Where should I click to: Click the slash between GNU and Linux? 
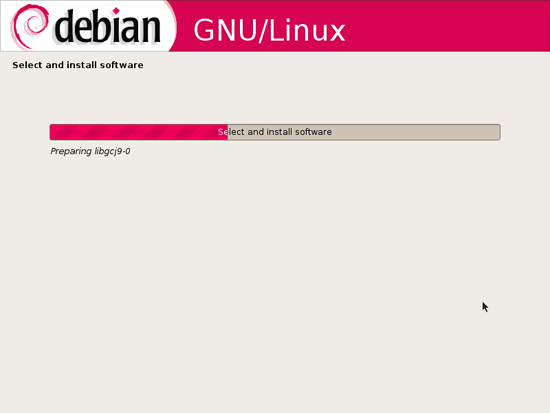(x=263, y=30)
